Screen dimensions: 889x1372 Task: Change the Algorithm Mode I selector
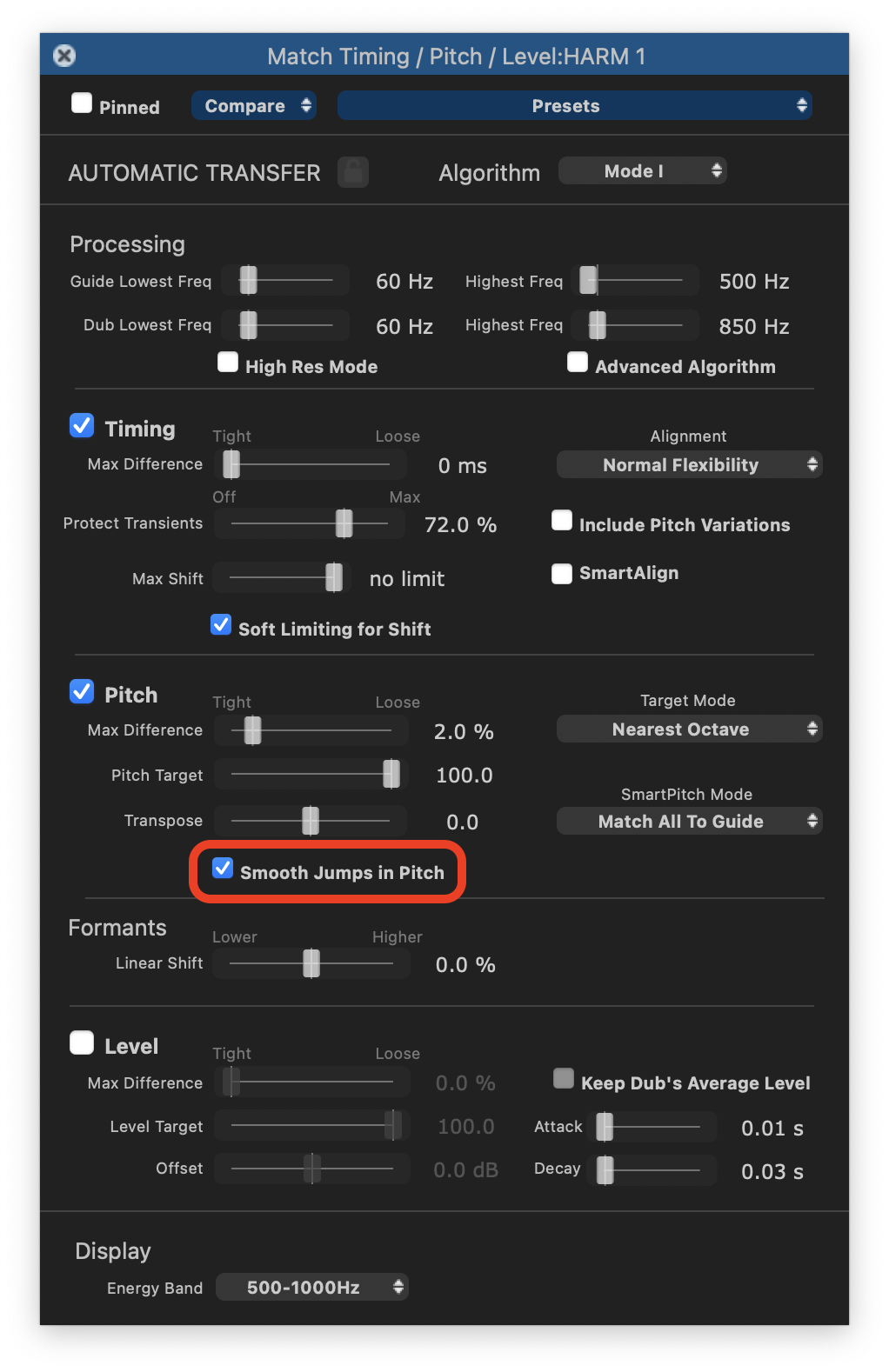click(x=642, y=171)
